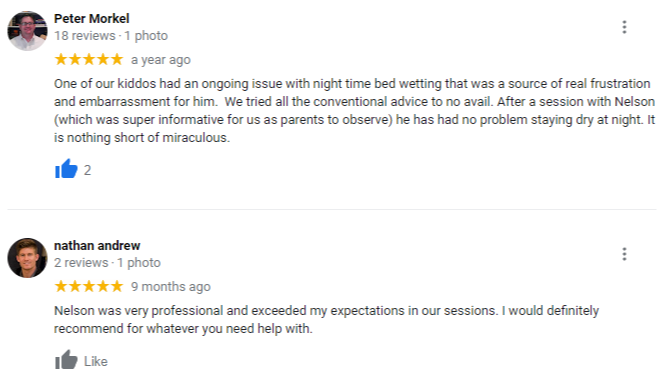
Task: Click nathan andrew's review text about Nelson
Action: [x=326, y=319]
